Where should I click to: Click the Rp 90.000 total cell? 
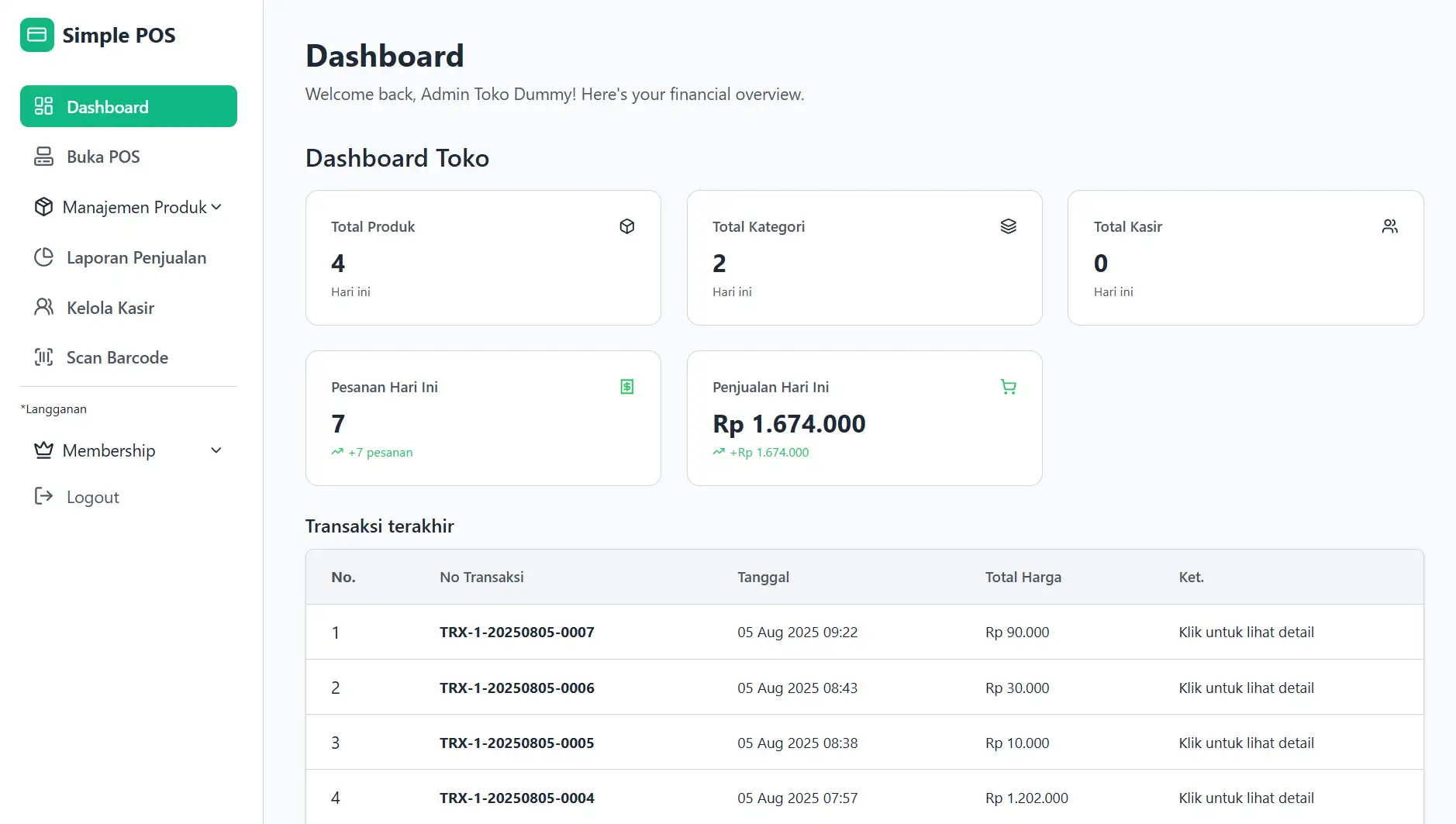point(1017,632)
